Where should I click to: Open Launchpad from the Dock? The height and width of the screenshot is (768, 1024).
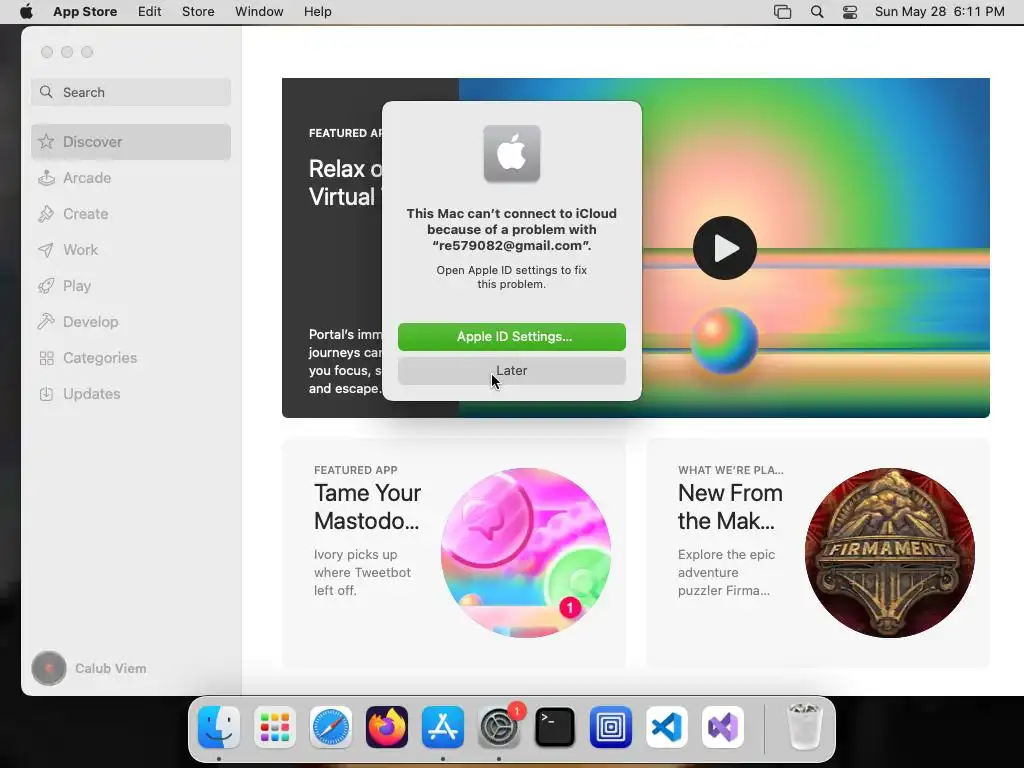(x=274, y=727)
